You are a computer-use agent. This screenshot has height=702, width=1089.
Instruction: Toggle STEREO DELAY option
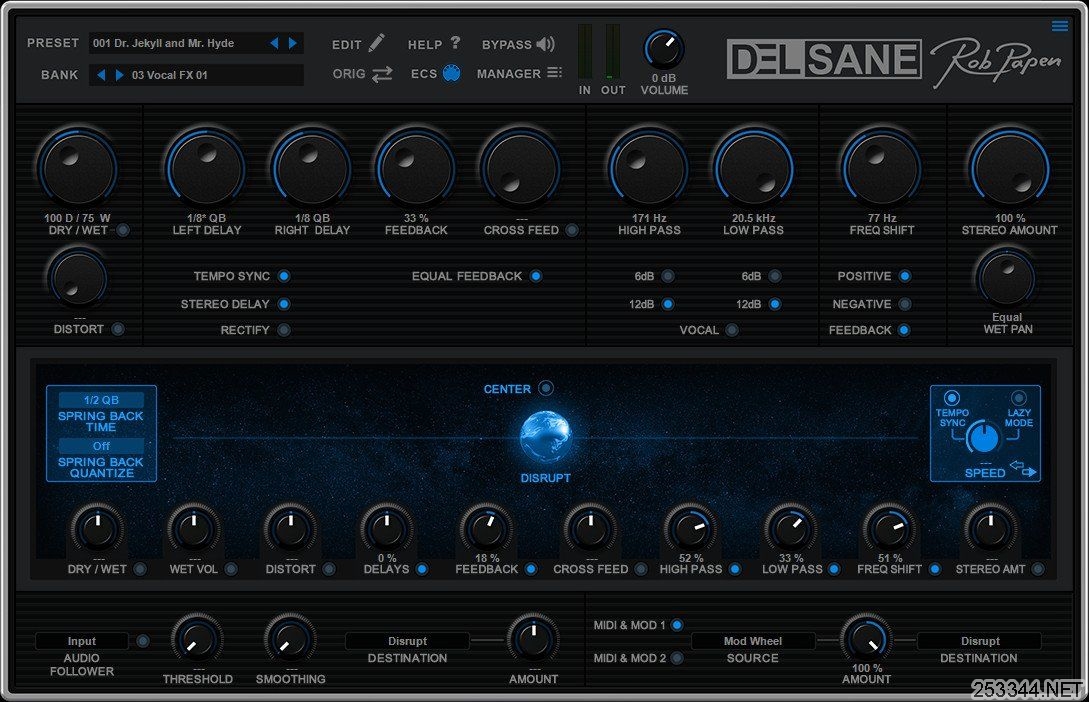[x=284, y=304]
